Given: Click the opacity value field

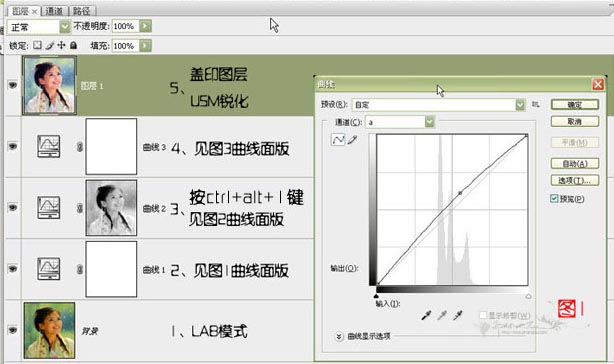Looking at the screenshot, I should [125, 26].
